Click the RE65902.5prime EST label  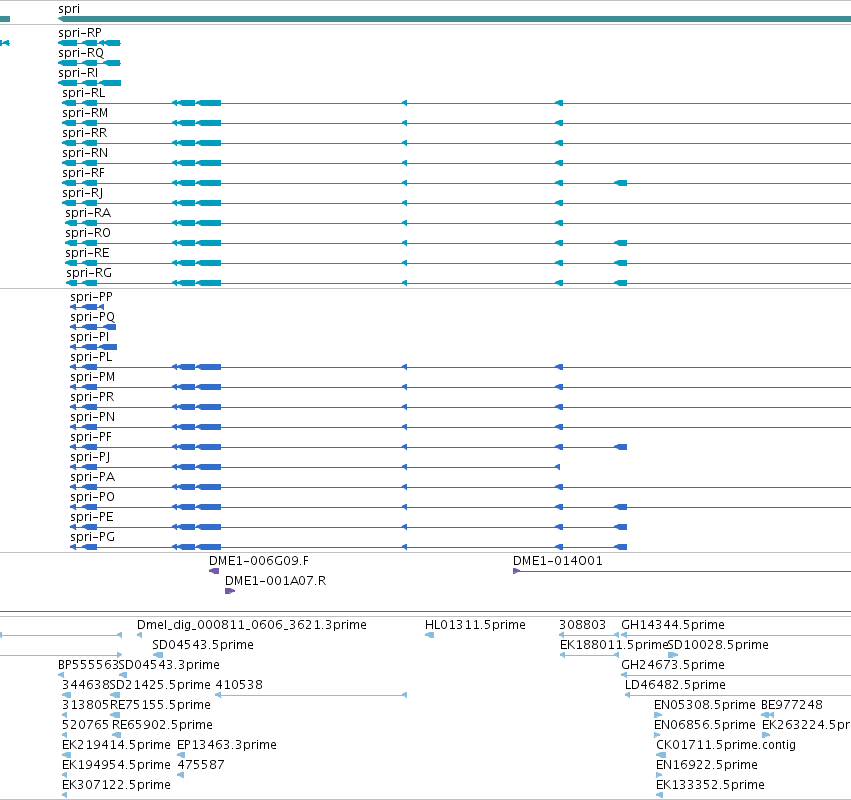162,726
